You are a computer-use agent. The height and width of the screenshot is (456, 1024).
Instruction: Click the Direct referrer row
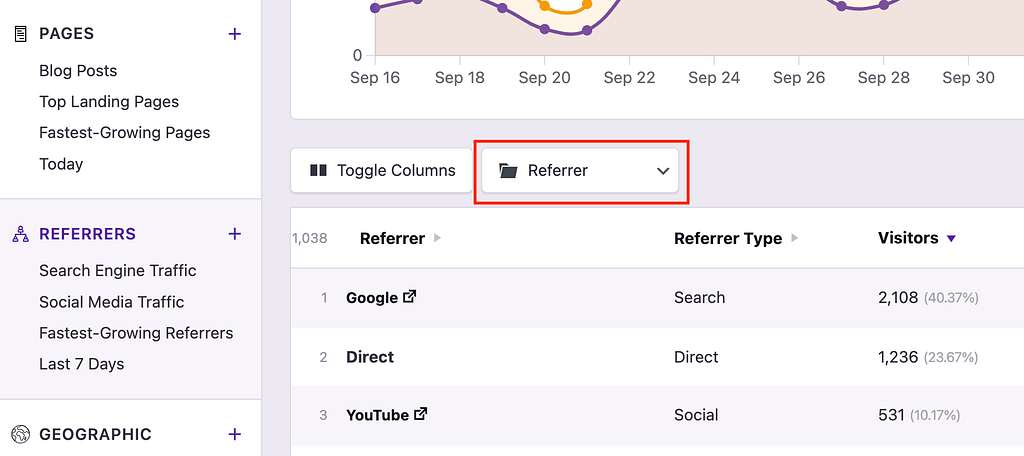coord(370,357)
